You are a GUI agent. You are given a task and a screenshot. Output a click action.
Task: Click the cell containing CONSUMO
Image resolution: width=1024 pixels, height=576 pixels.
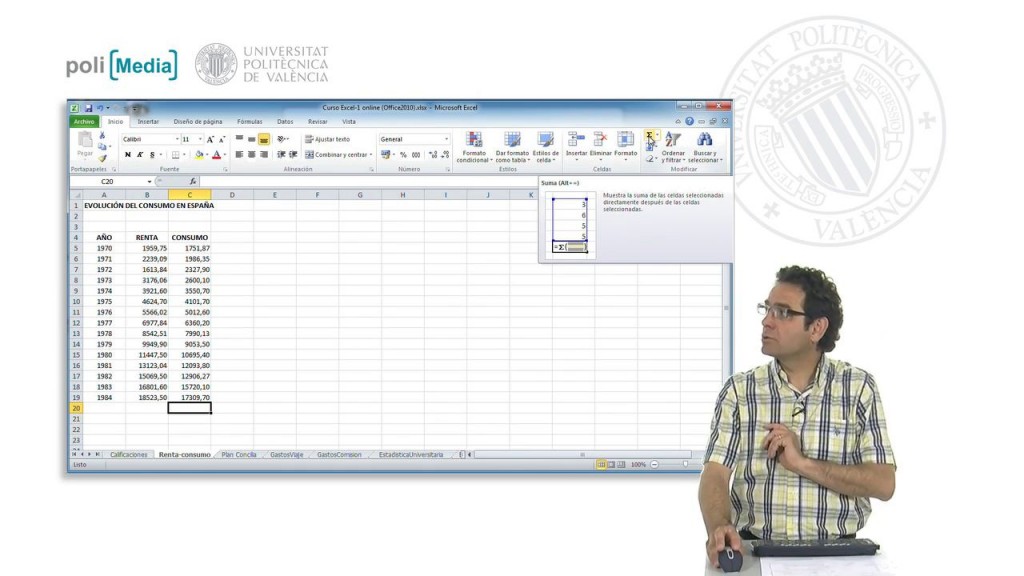189,238
